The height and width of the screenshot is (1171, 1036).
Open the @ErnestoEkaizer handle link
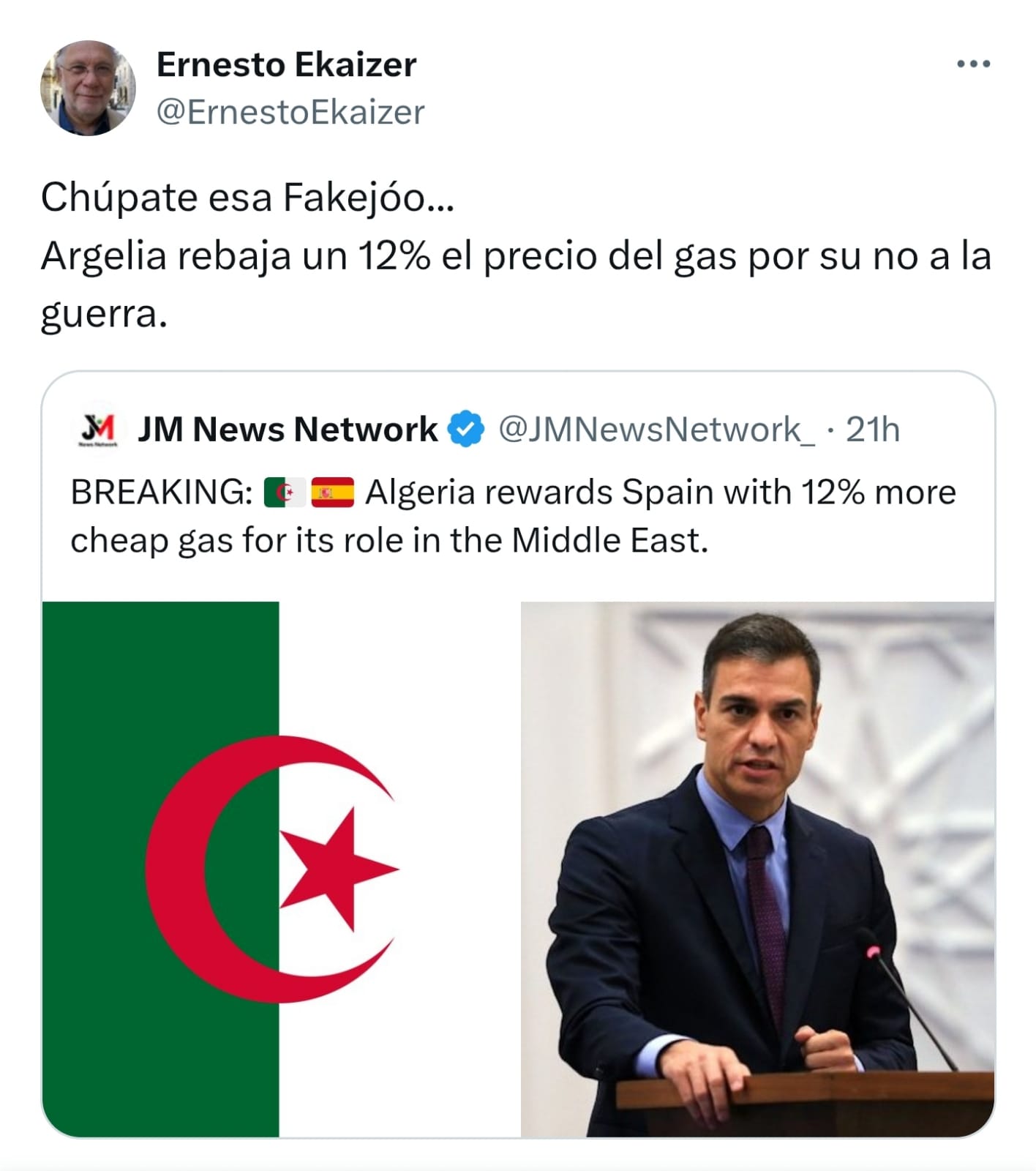click(x=290, y=112)
